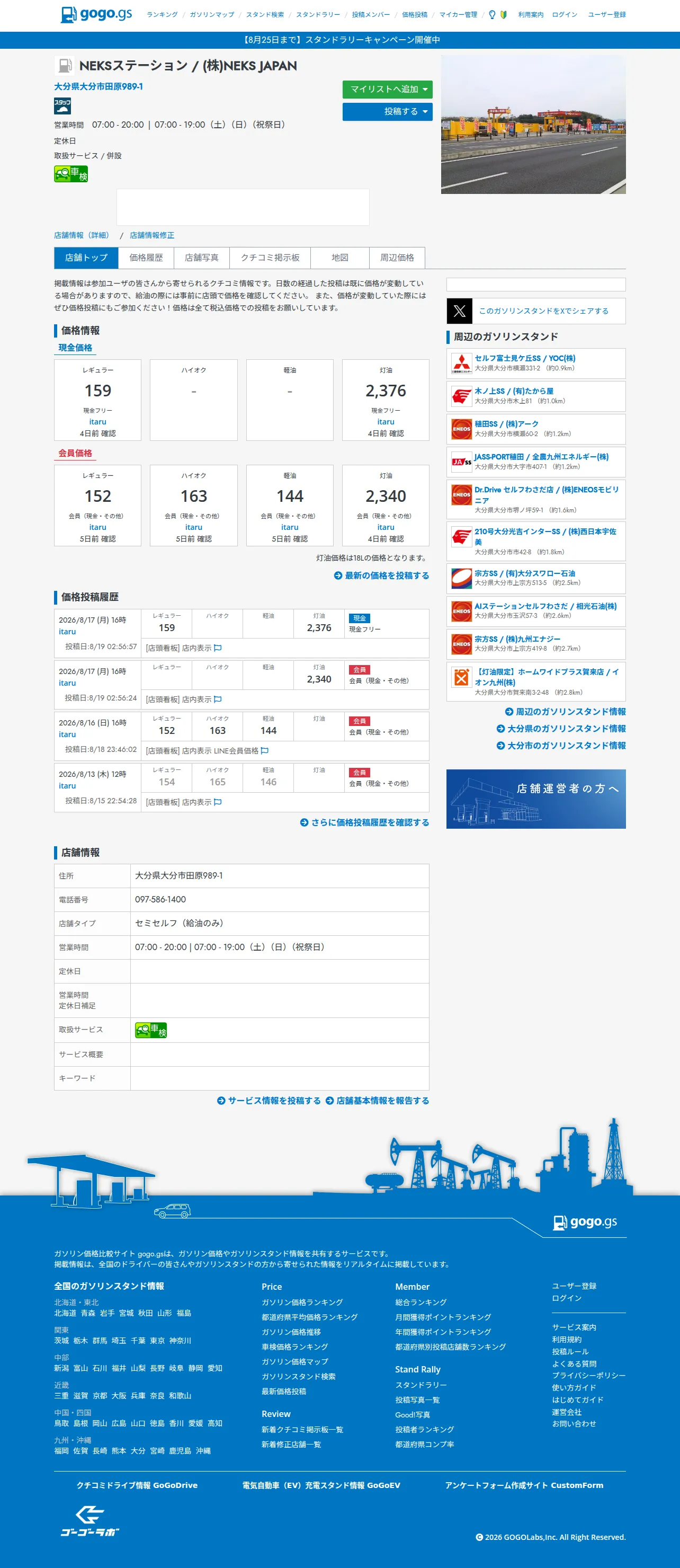Switch to the 価格履歴 tab

coord(146,258)
